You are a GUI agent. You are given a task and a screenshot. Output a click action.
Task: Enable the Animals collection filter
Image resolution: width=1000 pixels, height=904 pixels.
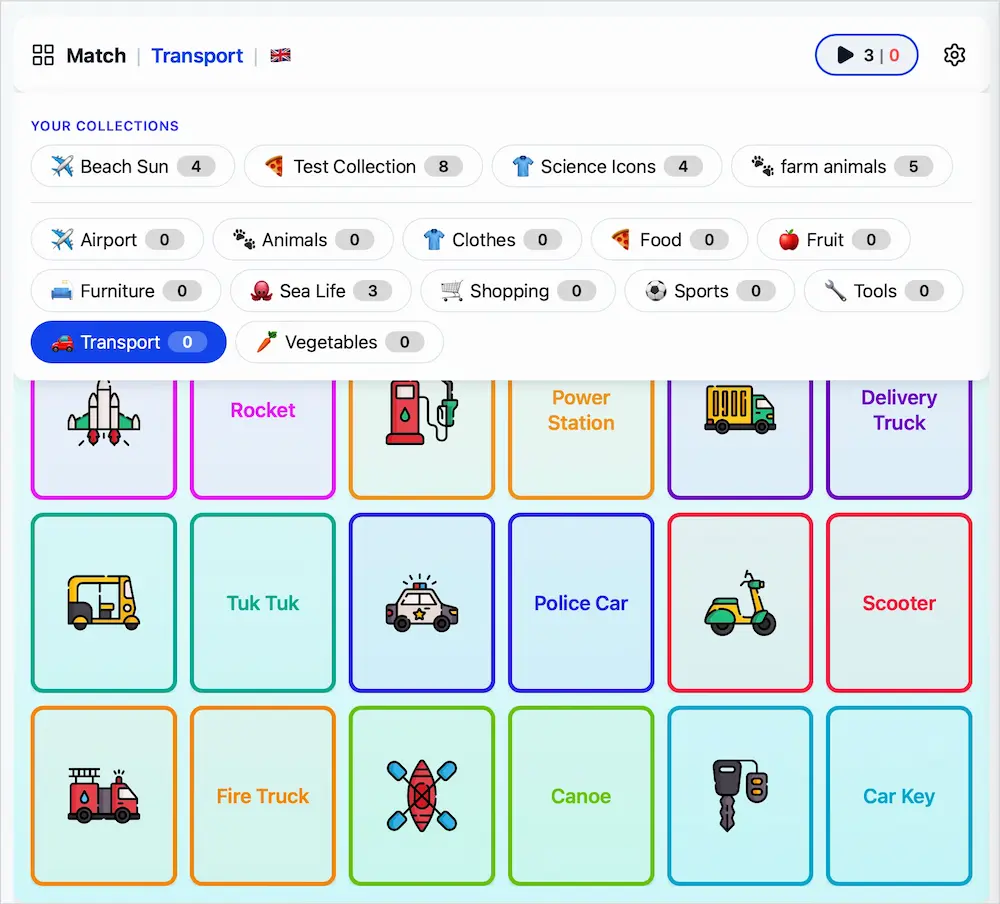(x=303, y=240)
